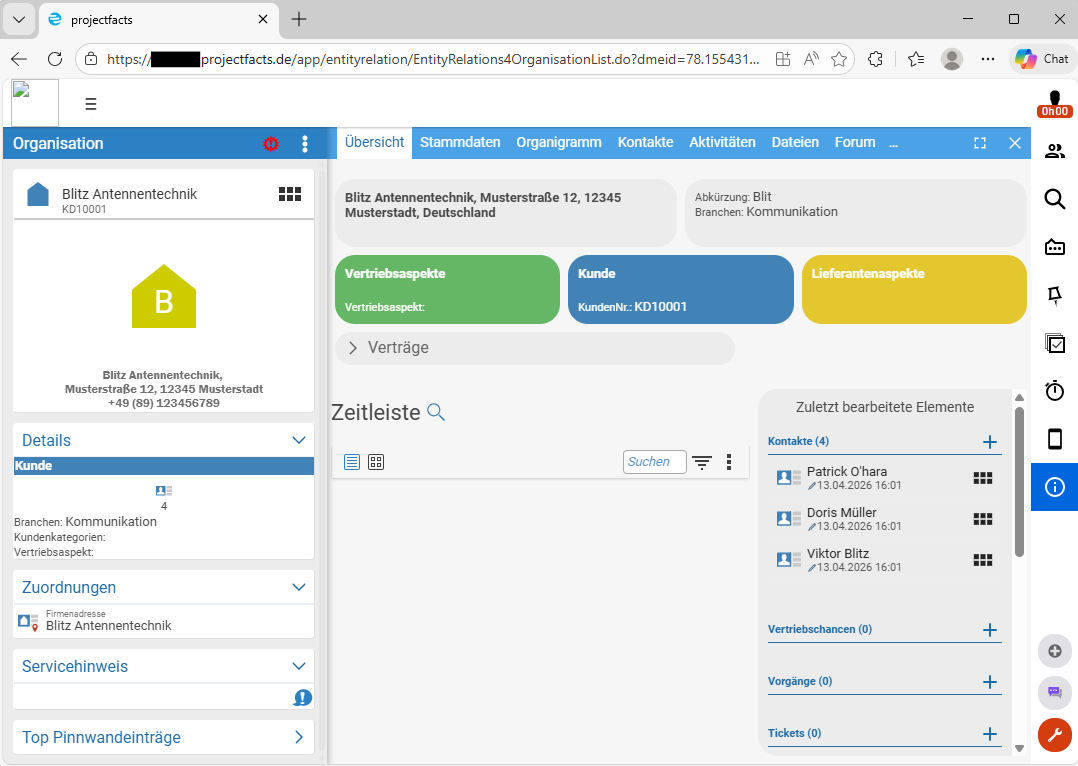Viewport: 1078px width, 766px height.
Task: Add a new contact under Kontakte
Action: click(x=990, y=442)
